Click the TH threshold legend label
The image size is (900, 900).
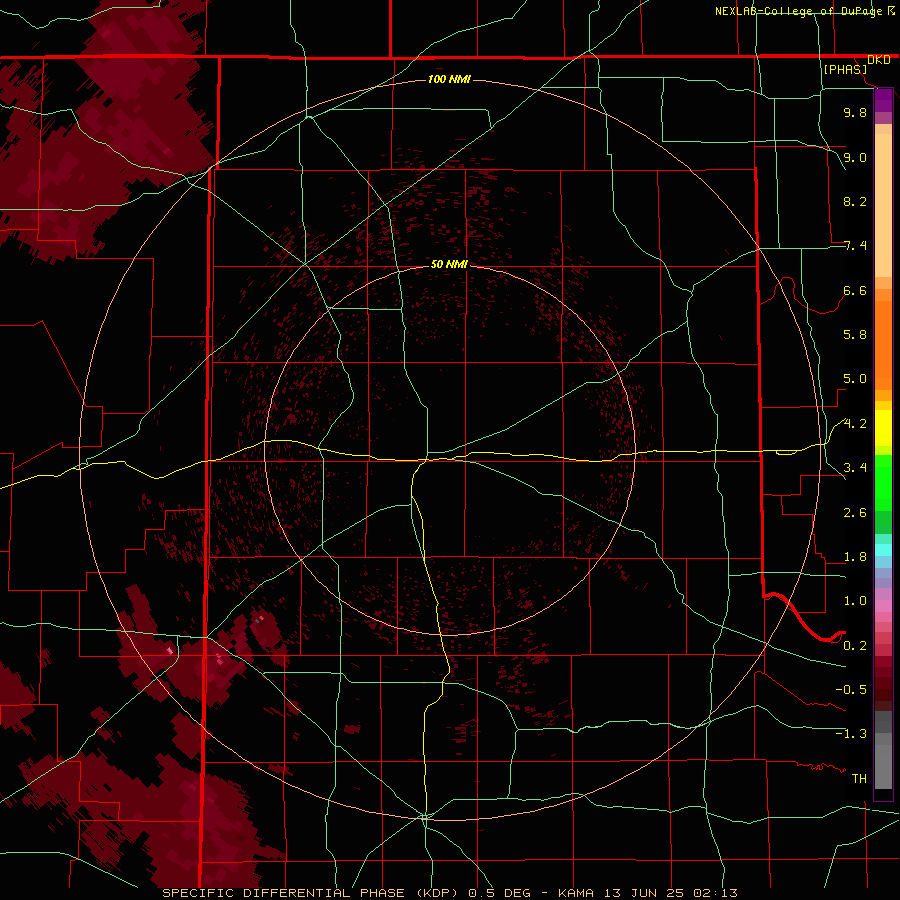point(859,779)
